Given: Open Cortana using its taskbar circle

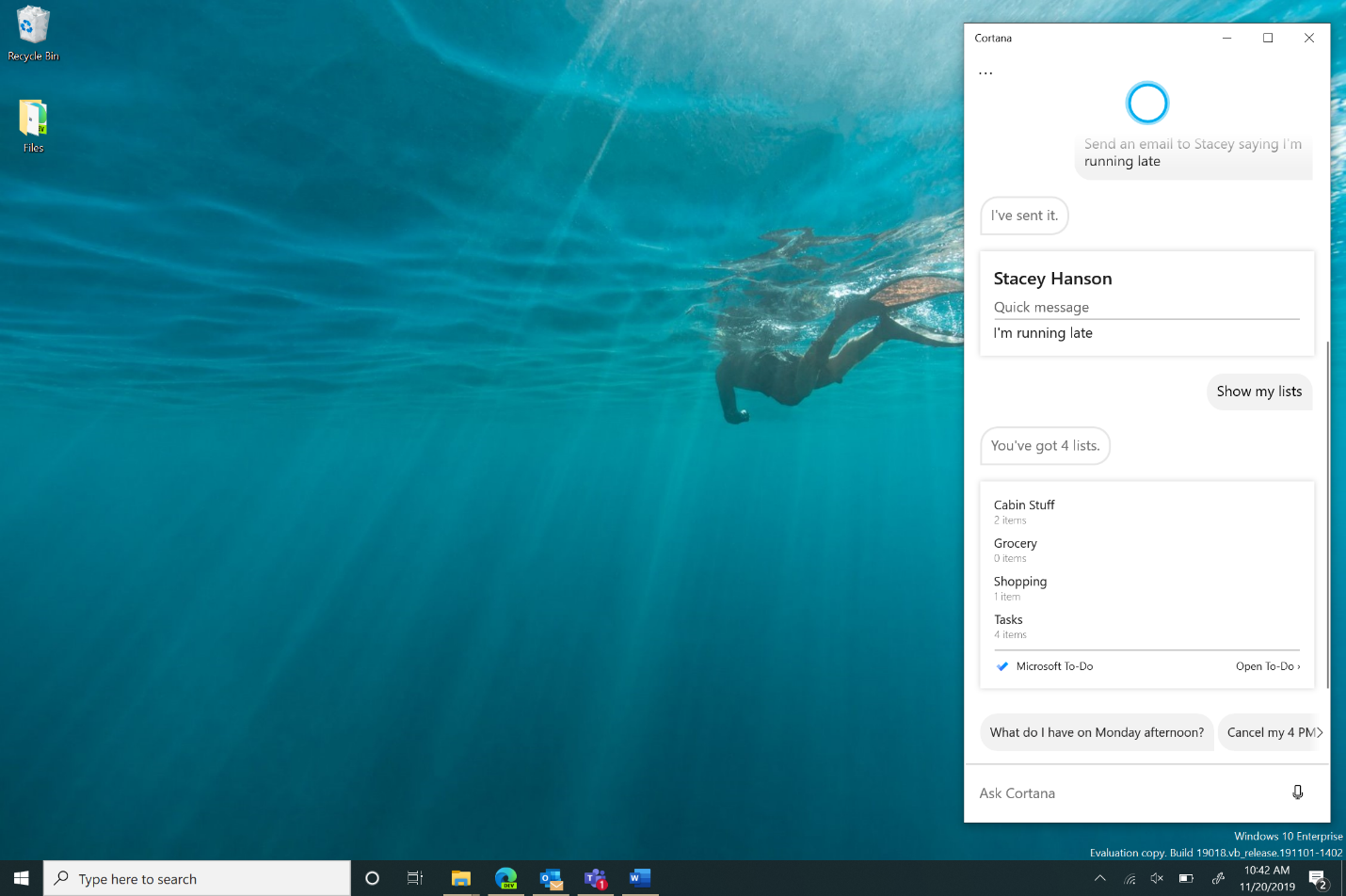Looking at the screenshot, I should [372, 878].
